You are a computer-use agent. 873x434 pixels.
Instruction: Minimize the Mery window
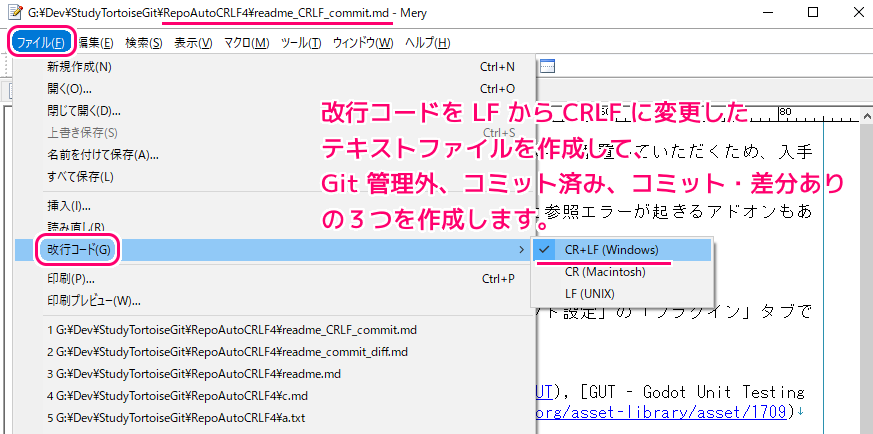coord(766,13)
